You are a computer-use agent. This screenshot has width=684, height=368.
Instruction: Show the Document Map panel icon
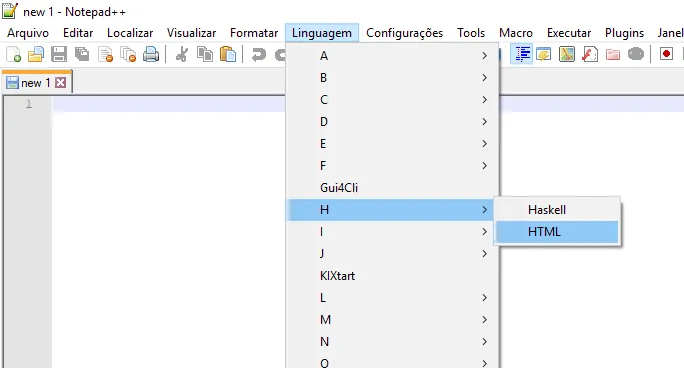pos(567,55)
